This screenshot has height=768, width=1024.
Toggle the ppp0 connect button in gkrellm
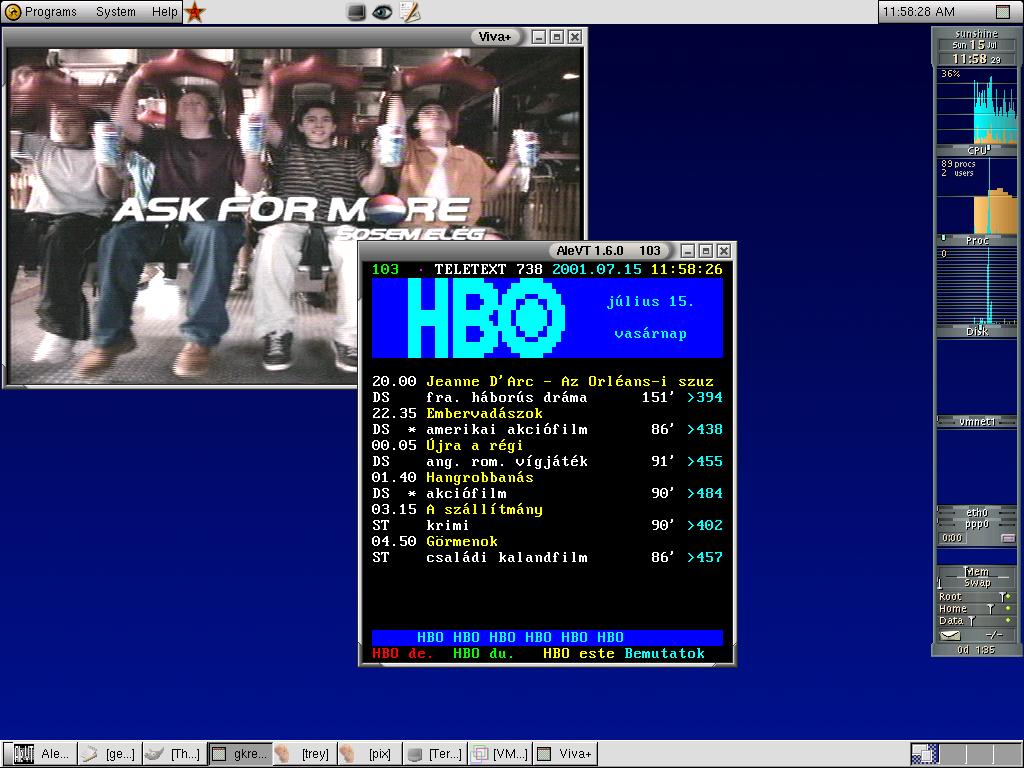[x=1006, y=538]
